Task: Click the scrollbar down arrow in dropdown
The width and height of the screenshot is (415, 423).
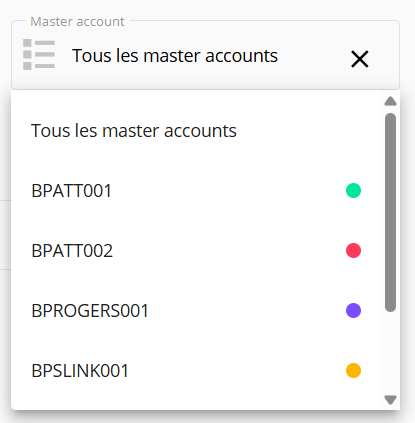Action: (390, 399)
